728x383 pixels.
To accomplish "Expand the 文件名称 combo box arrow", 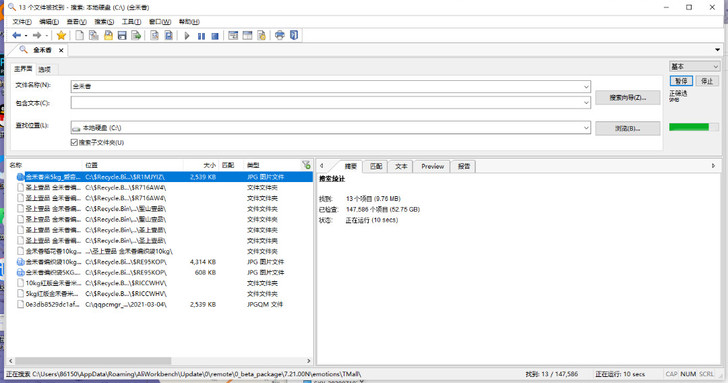I will click(586, 86).
